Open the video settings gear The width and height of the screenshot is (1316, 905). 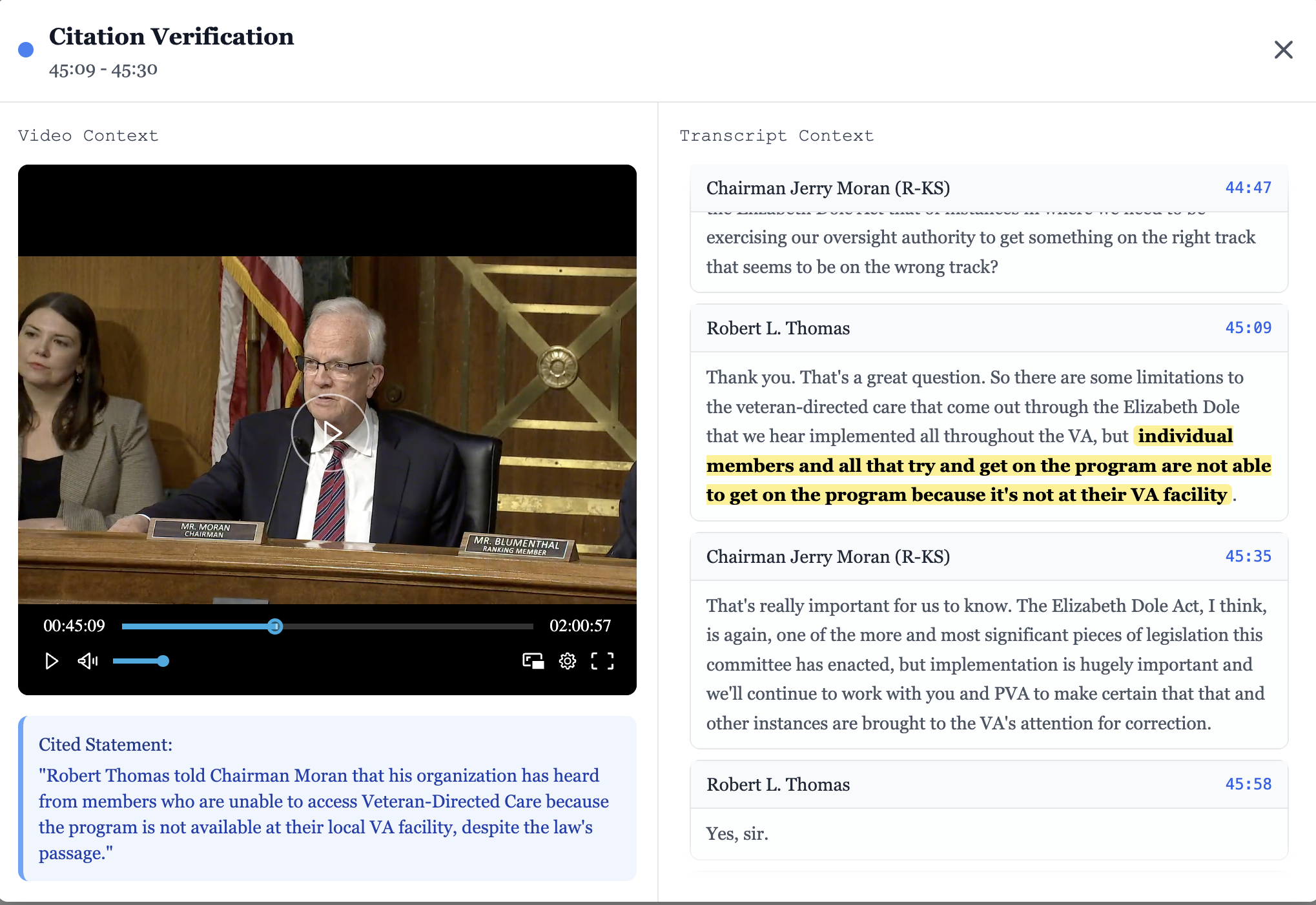point(567,661)
